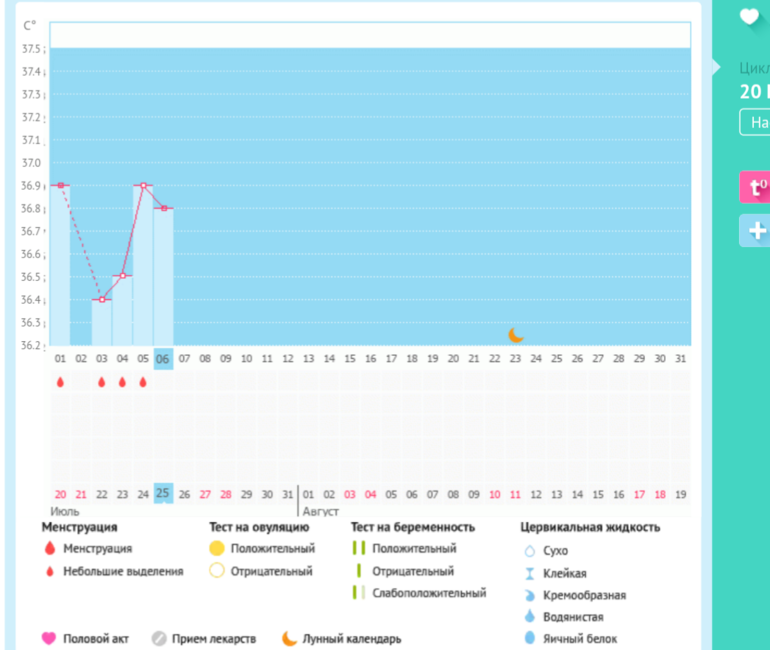The width and height of the screenshot is (770, 650).
Task: Click the egg white cervical fluid icon
Action: [x=530, y=638]
